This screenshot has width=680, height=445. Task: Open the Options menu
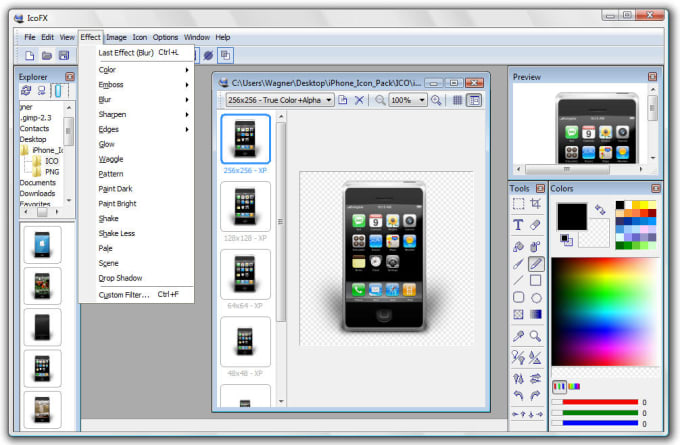(x=165, y=37)
